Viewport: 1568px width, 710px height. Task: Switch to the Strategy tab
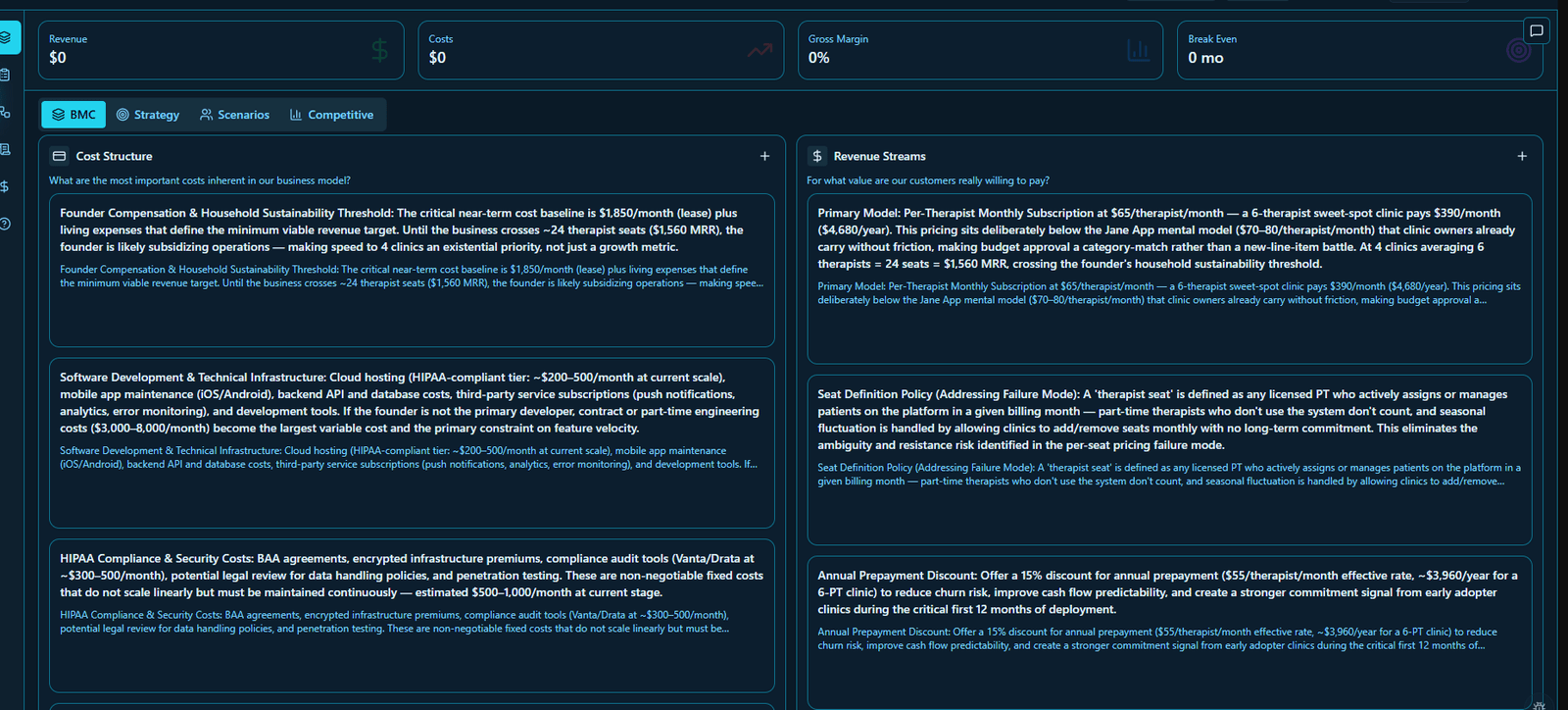tap(148, 115)
